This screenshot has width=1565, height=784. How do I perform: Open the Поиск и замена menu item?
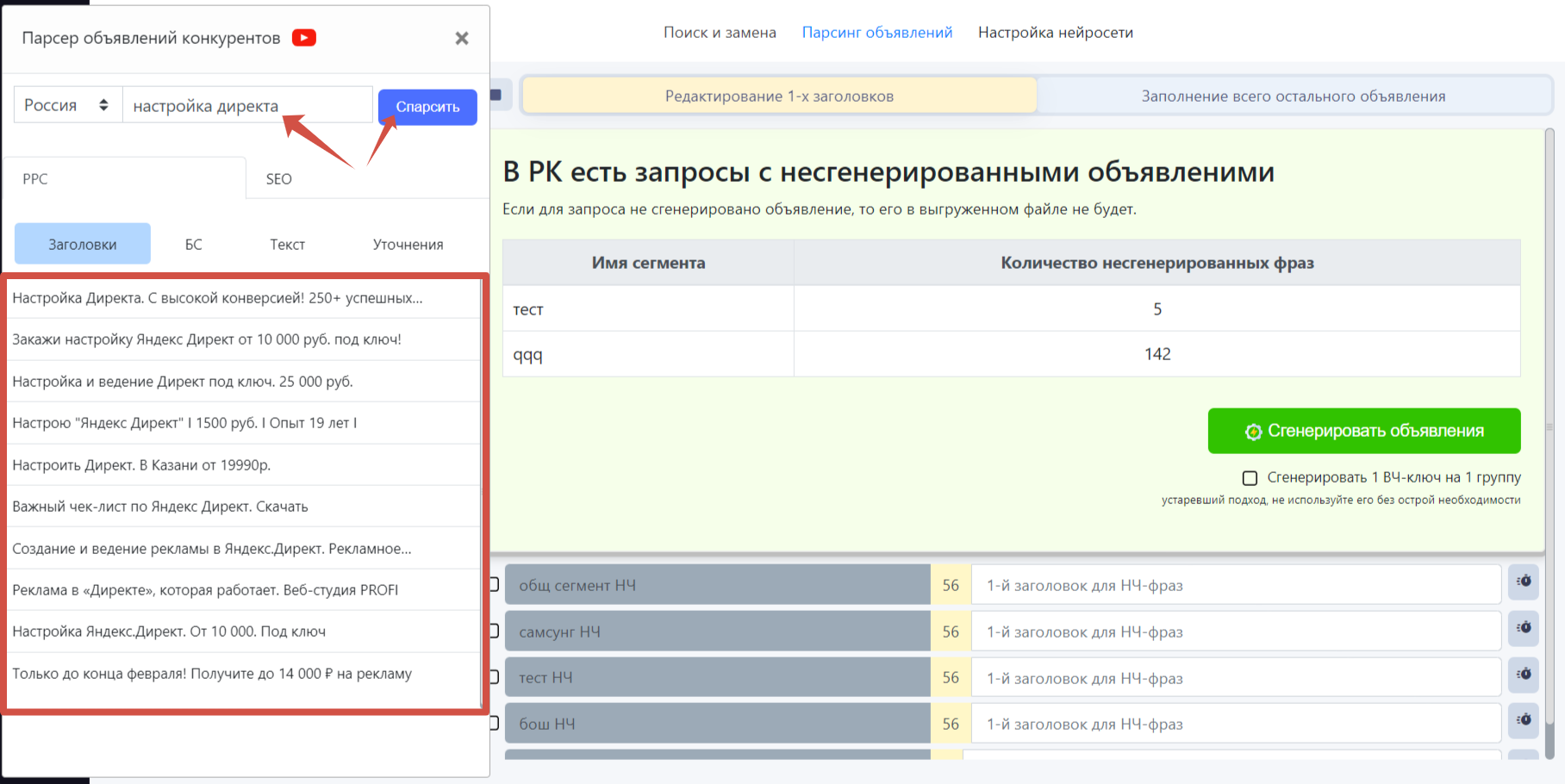pyautogui.click(x=720, y=33)
